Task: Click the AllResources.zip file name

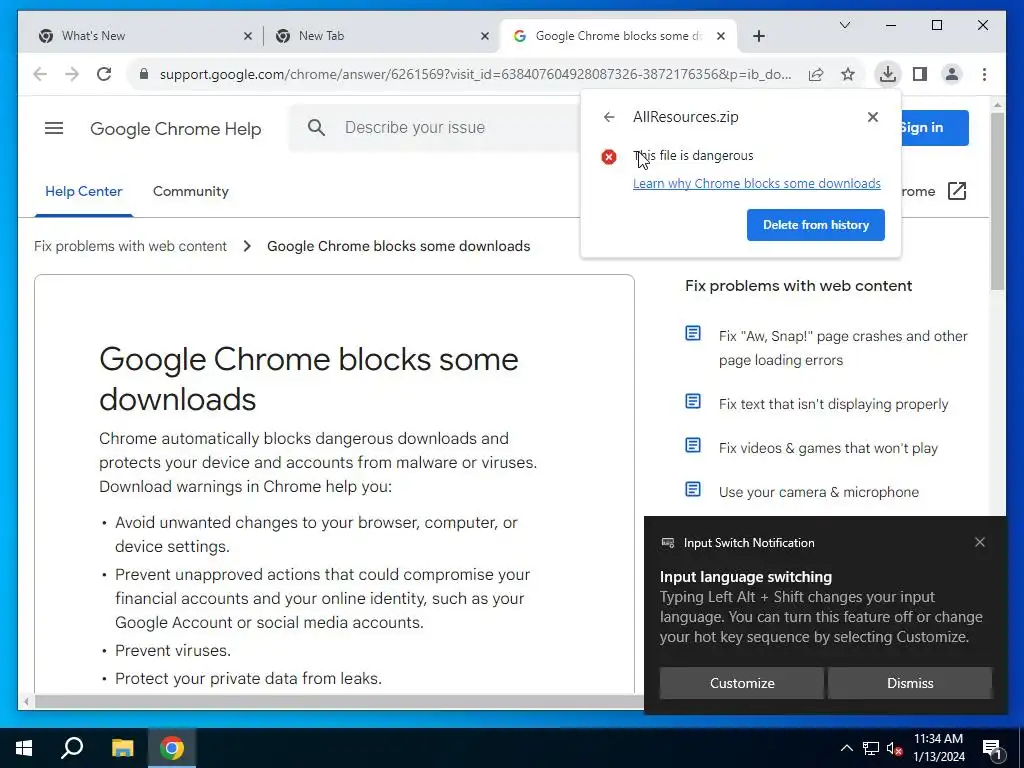Action: coord(685,117)
